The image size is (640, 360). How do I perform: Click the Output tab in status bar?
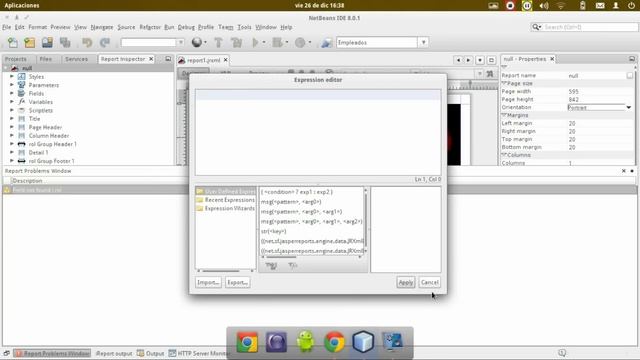(x=151, y=353)
